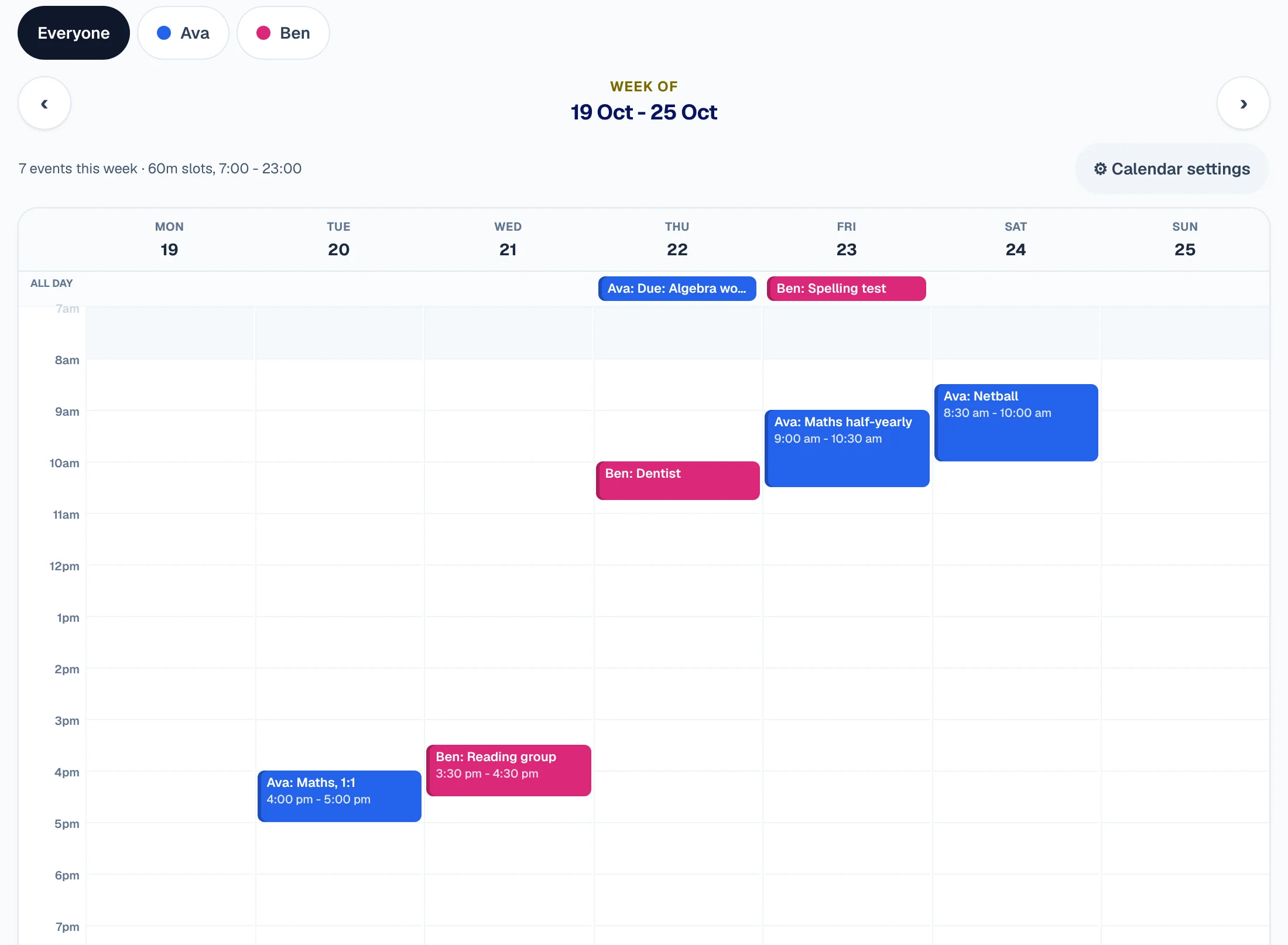Viewport: 1288px width, 945px height.
Task: Select the Sun 25 day header
Action: pos(1184,239)
